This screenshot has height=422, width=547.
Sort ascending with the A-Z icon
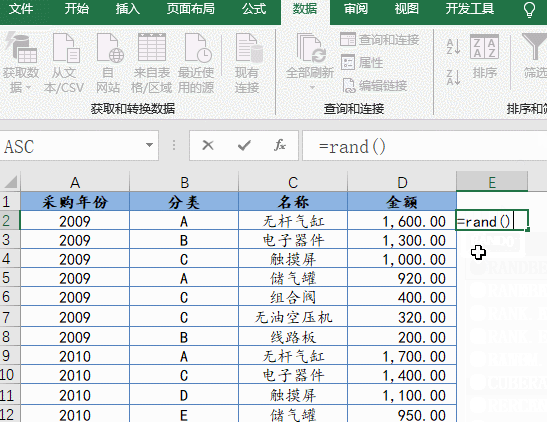click(x=453, y=47)
